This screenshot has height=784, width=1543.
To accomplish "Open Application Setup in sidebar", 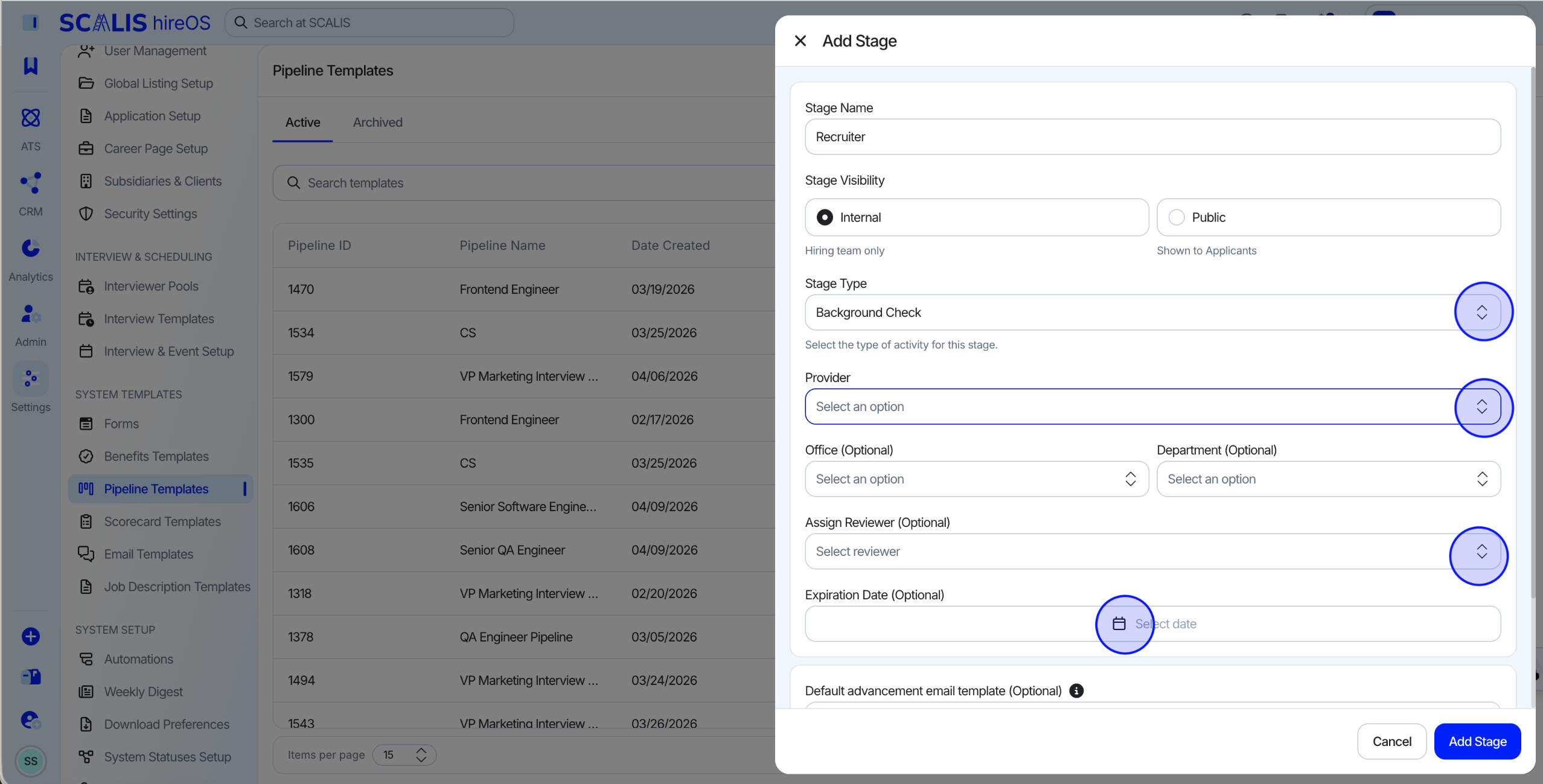I will (x=152, y=116).
